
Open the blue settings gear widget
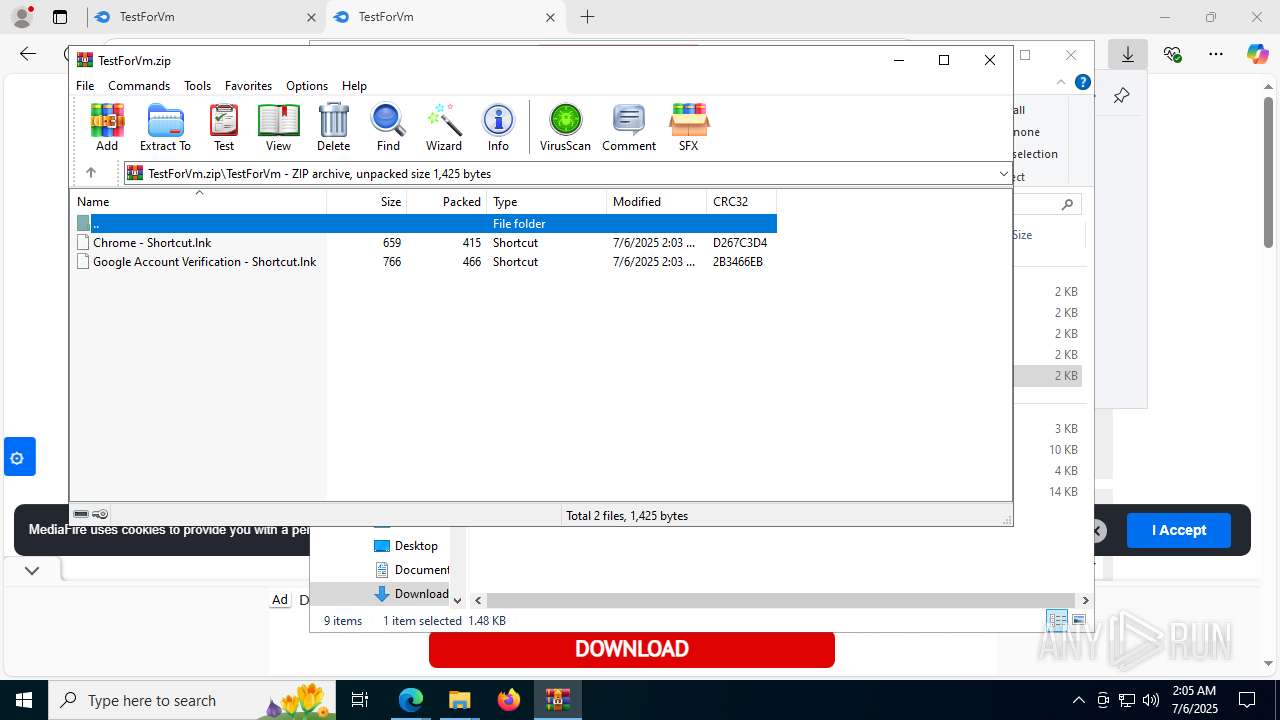coord(19,457)
